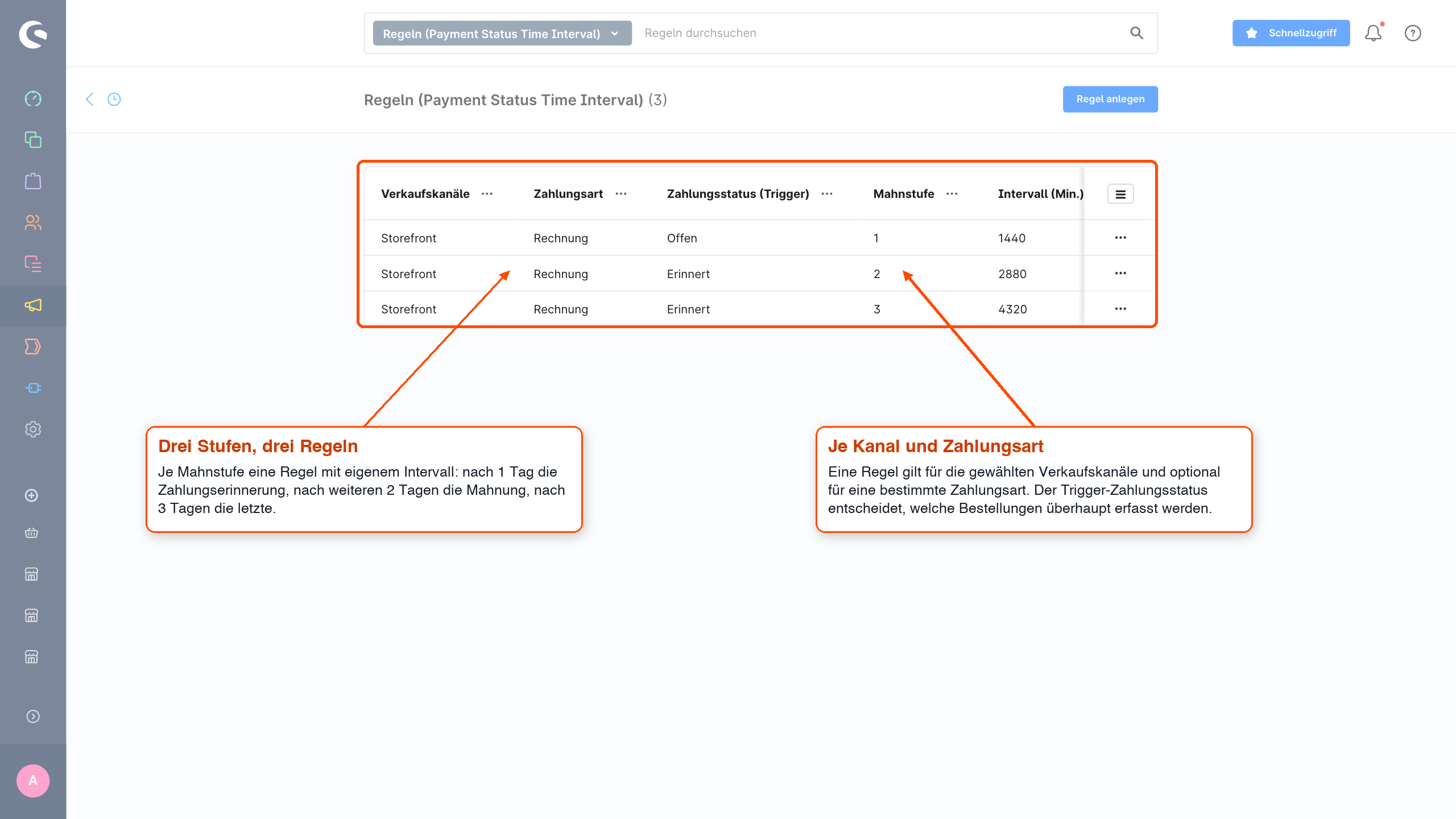The height and width of the screenshot is (819, 1456).
Task: Sort by the Intervall (Min.) column header
Action: point(1040,194)
